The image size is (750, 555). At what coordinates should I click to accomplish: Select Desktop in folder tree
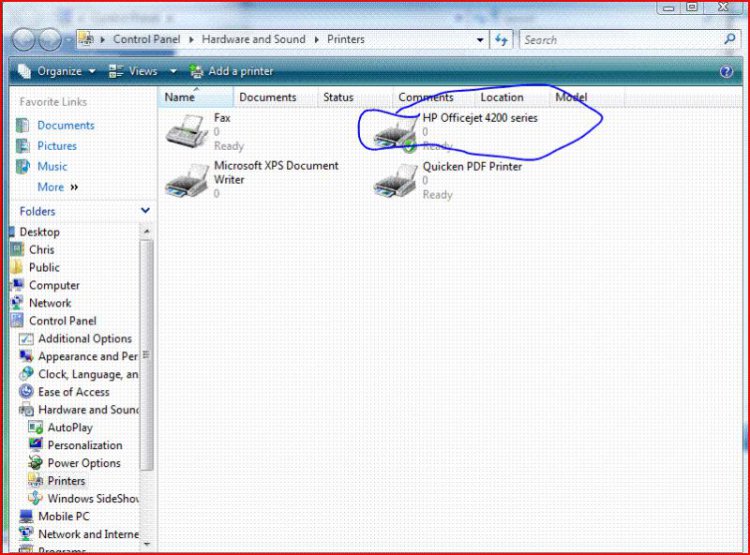pos(39,232)
